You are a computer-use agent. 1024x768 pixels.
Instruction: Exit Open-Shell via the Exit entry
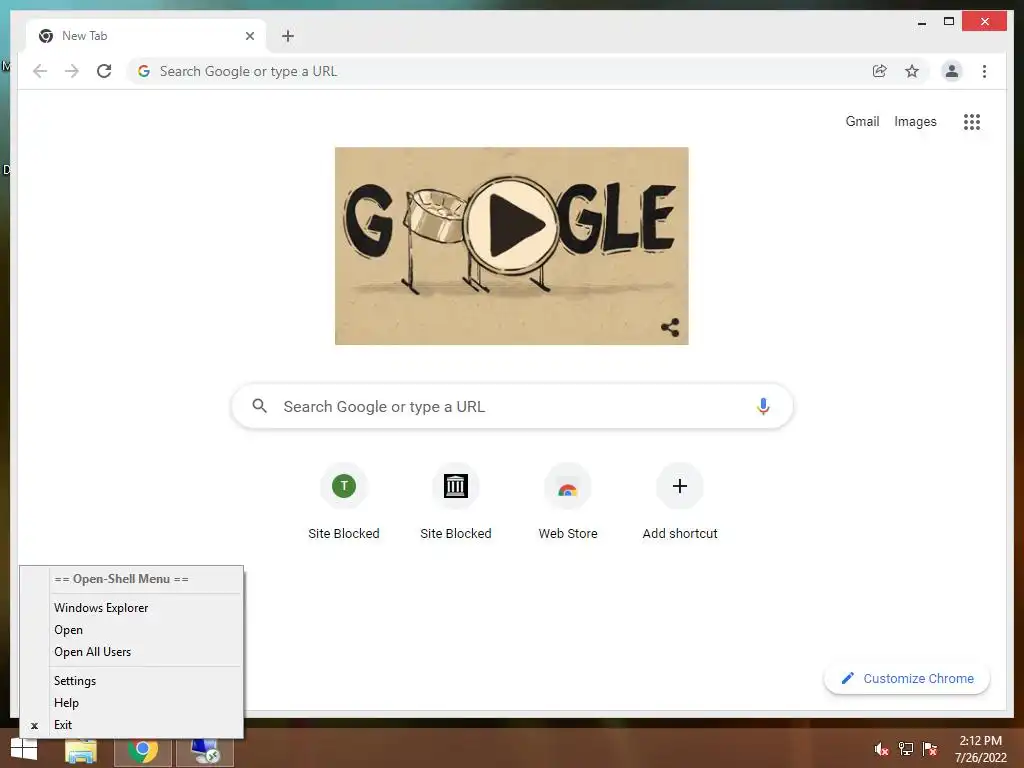[x=146, y=725]
